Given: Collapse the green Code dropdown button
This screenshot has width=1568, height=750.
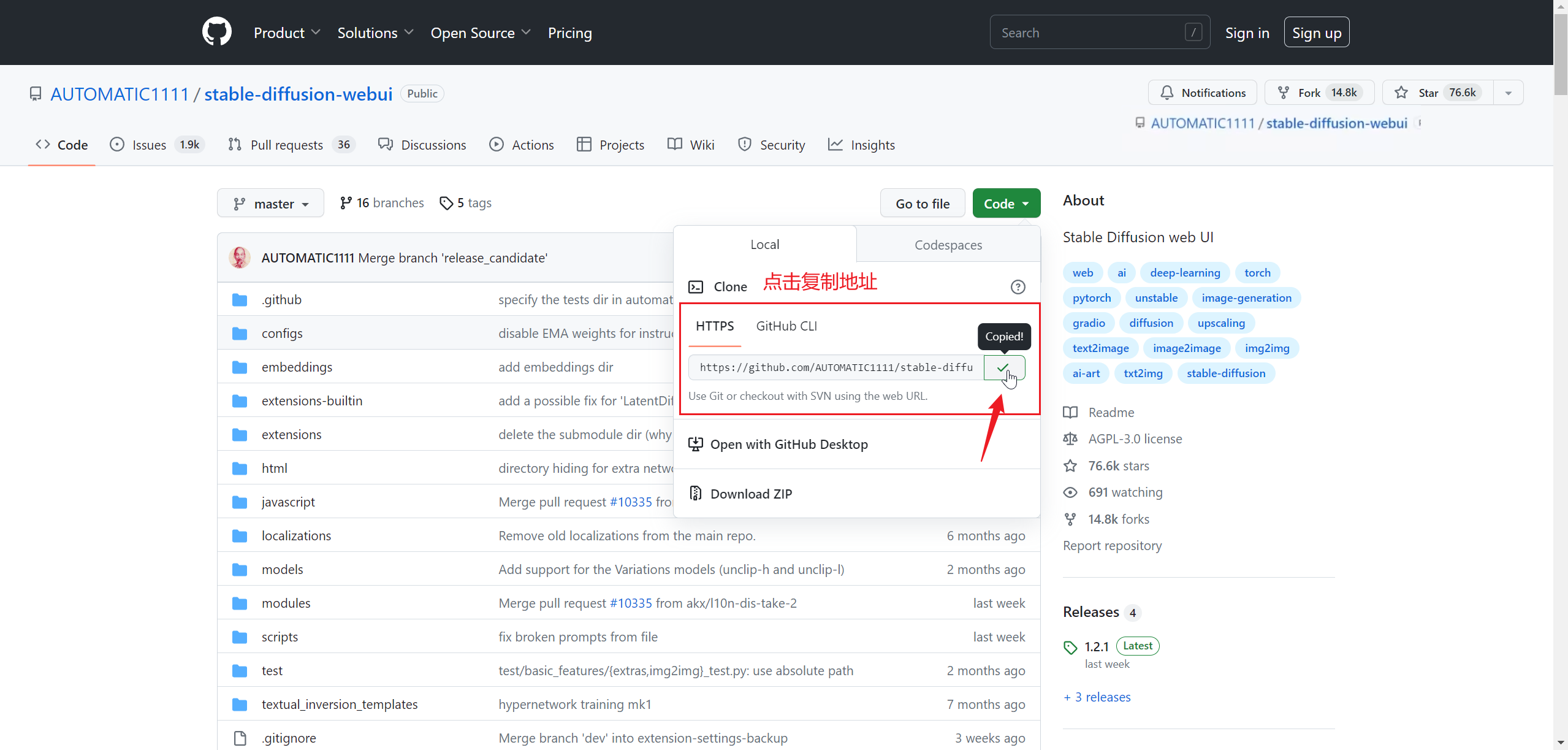Looking at the screenshot, I should [1006, 204].
